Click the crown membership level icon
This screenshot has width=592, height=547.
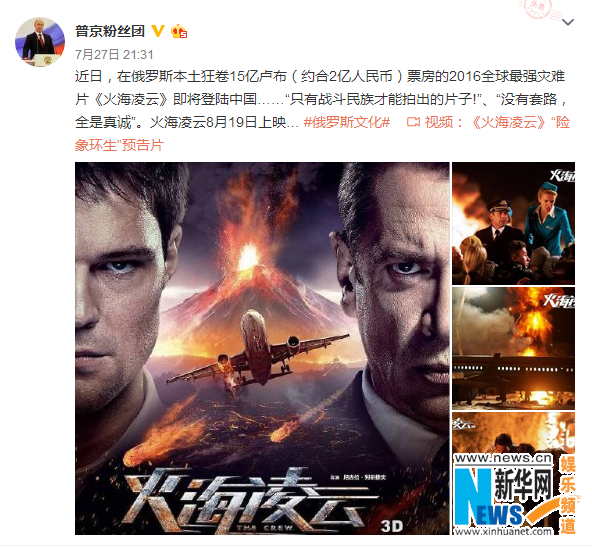pos(179,31)
